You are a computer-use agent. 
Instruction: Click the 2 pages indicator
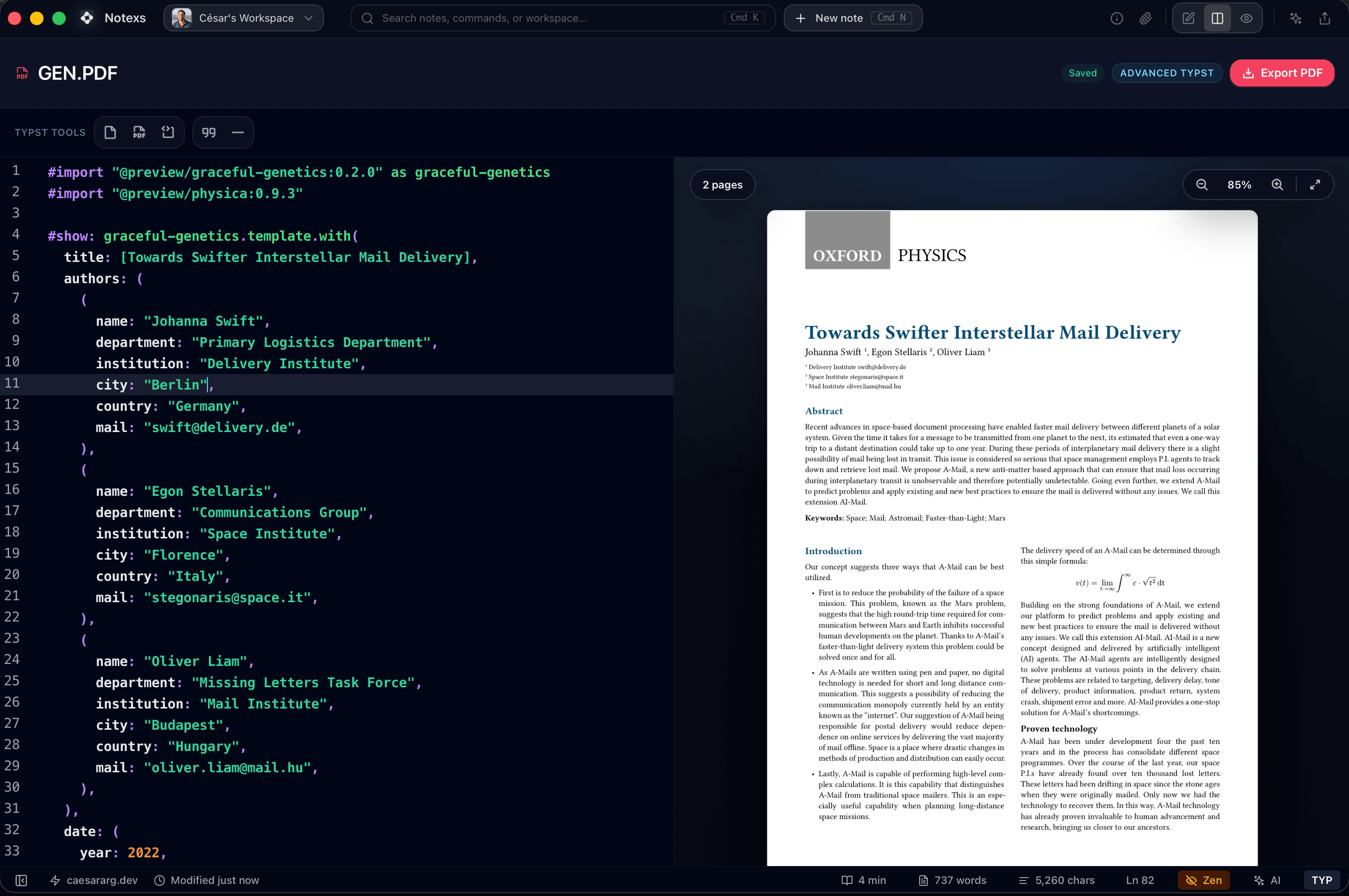click(722, 185)
